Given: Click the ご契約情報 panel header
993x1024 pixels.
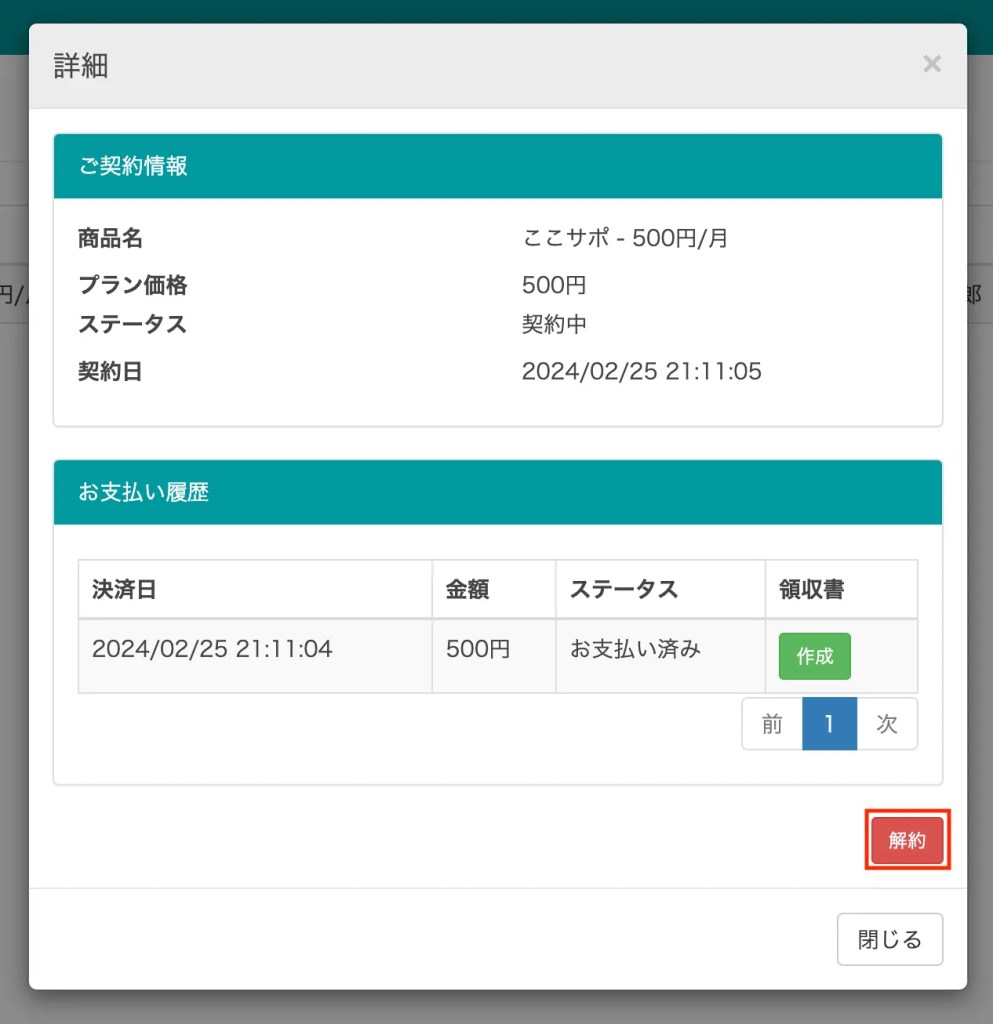Looking at the screenshot, I should pyautogui.click(x=497, y=166).
